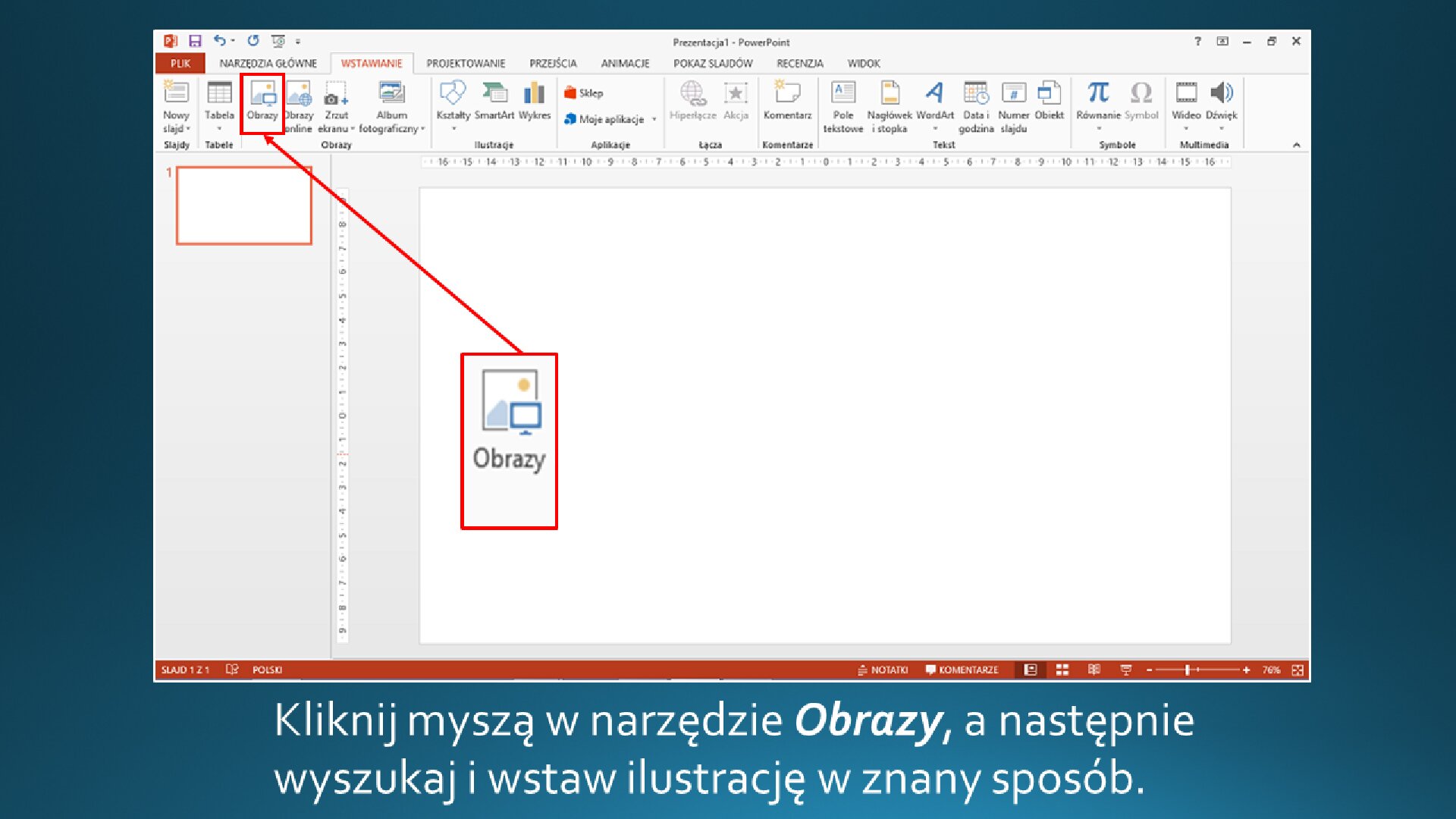Screen dimensions: 1456x819
Task: Open the Kształty shapes dropdown
Action: 453,129
